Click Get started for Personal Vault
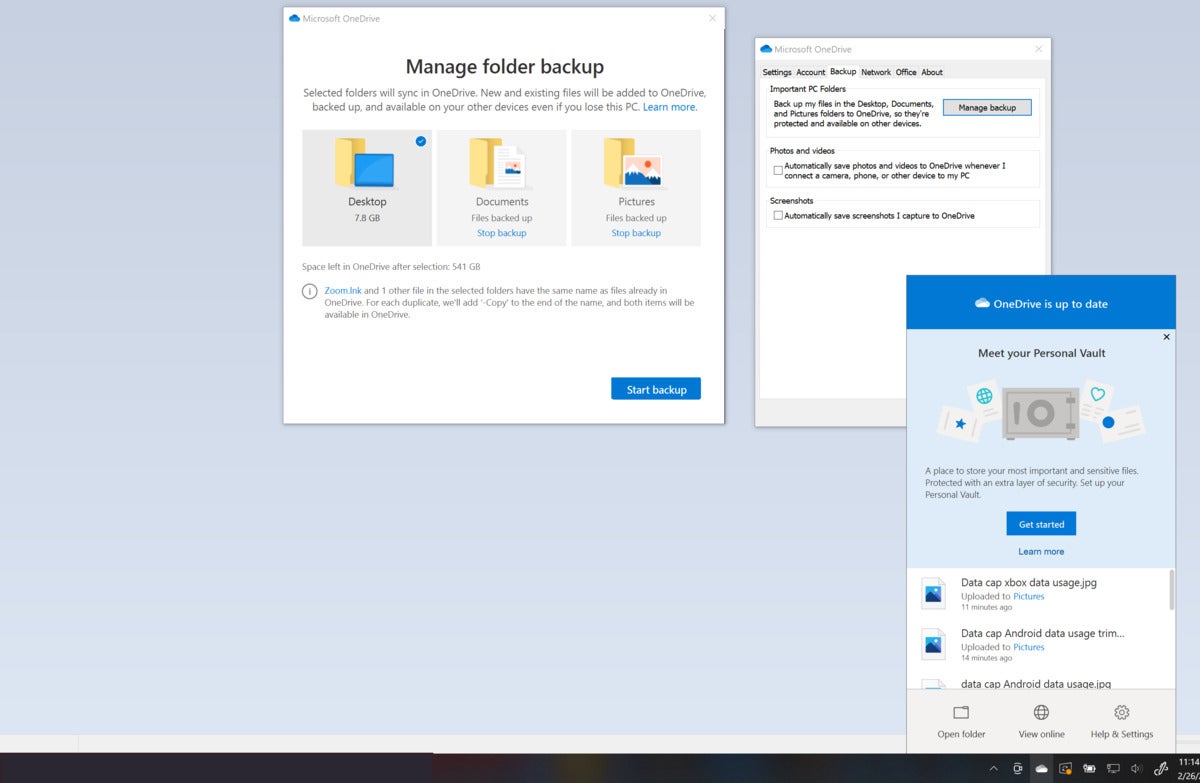This screenshot has width=1200, height=783. coord(1041,524)
